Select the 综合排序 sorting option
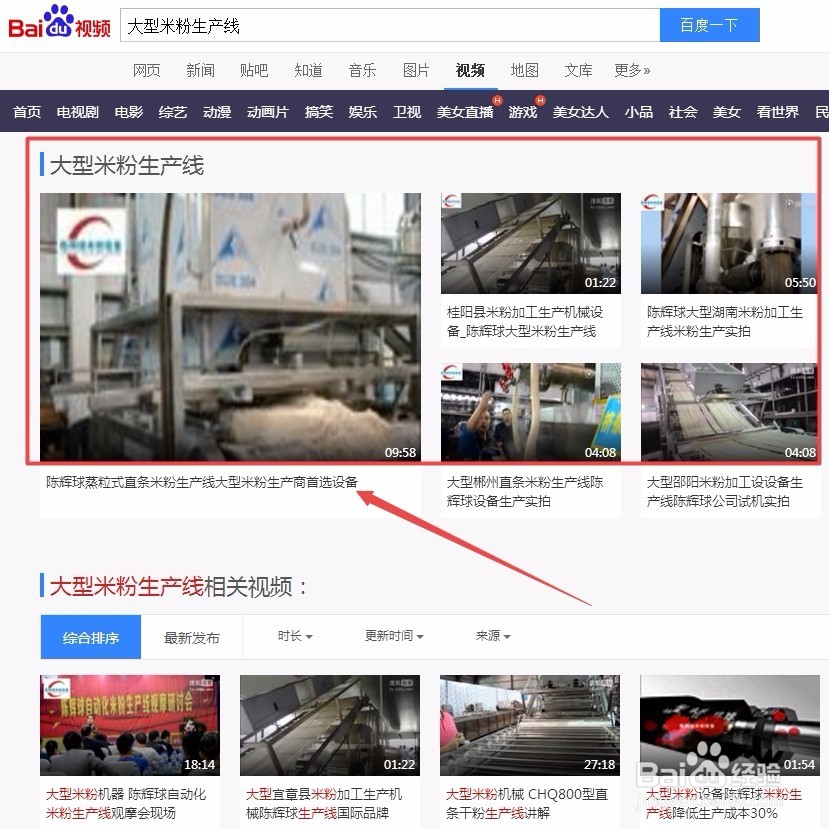Viewport: 829px width, 829px height. click(90, 637)
